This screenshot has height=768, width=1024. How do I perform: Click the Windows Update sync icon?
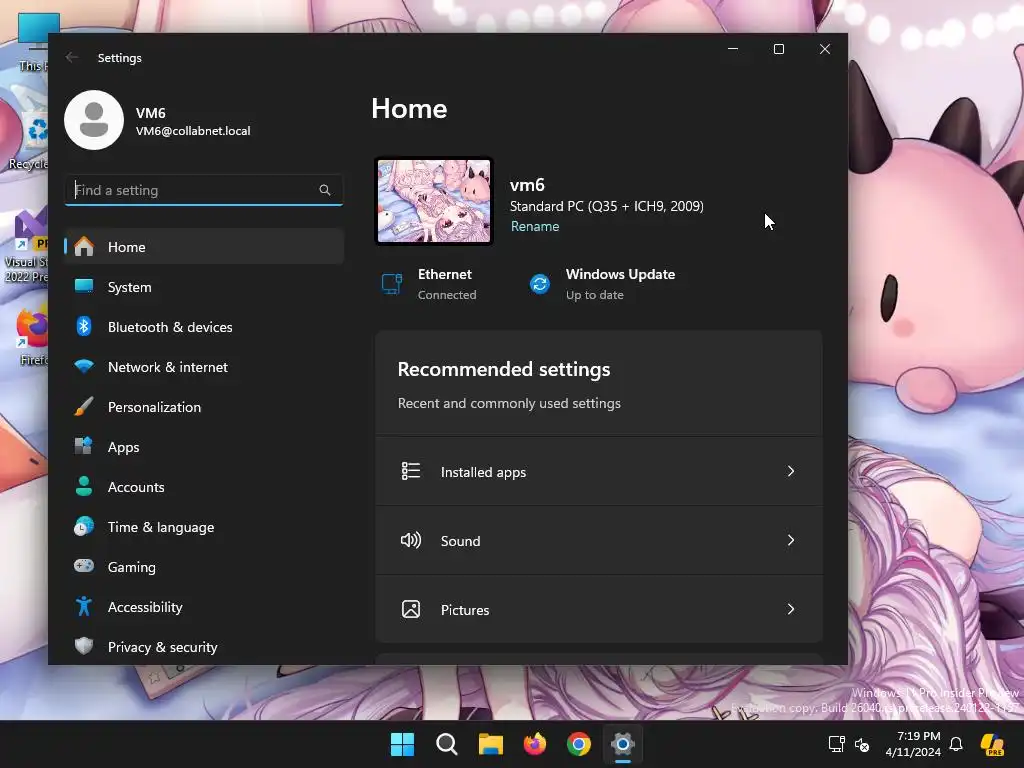click(x=539, y=284)
